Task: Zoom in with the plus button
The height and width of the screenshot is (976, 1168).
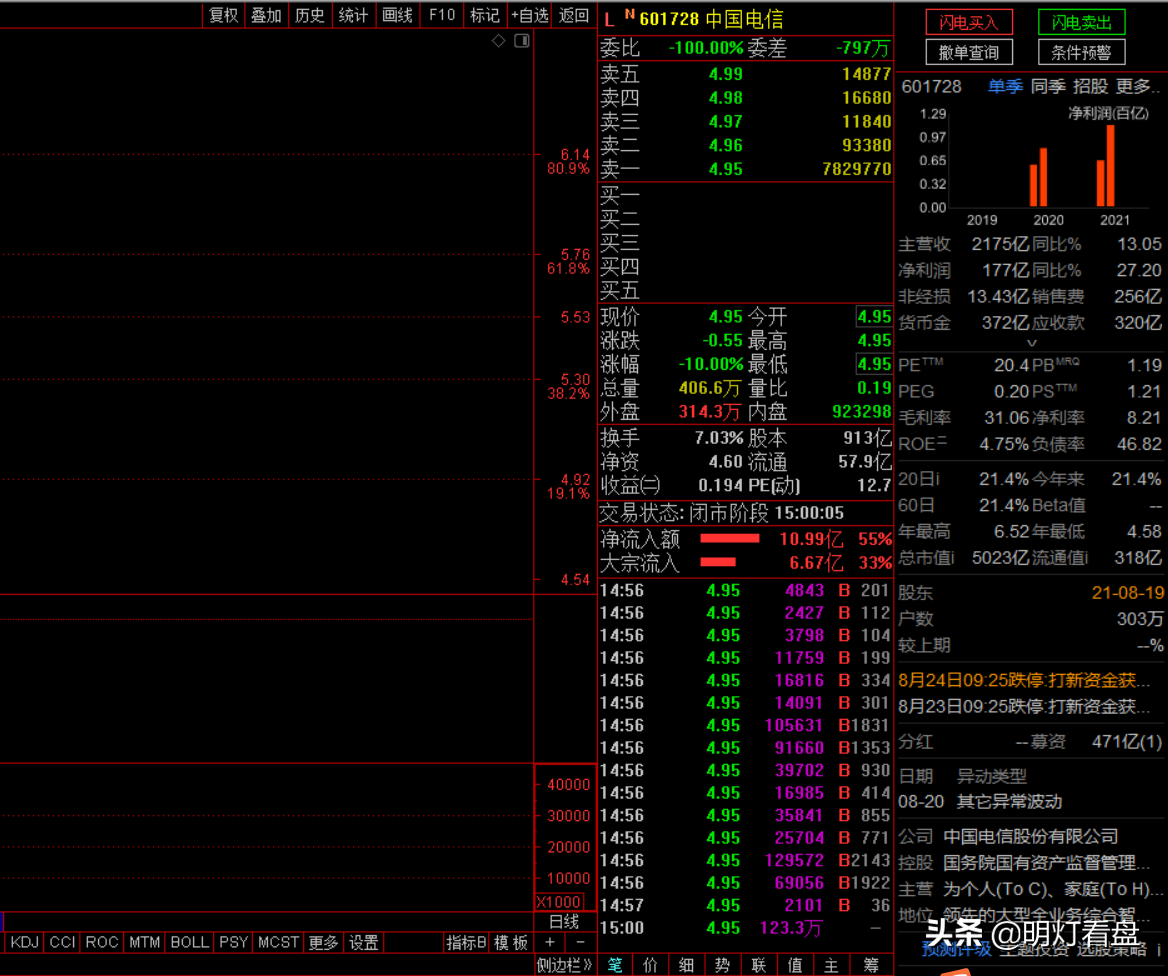Action: 550,942
